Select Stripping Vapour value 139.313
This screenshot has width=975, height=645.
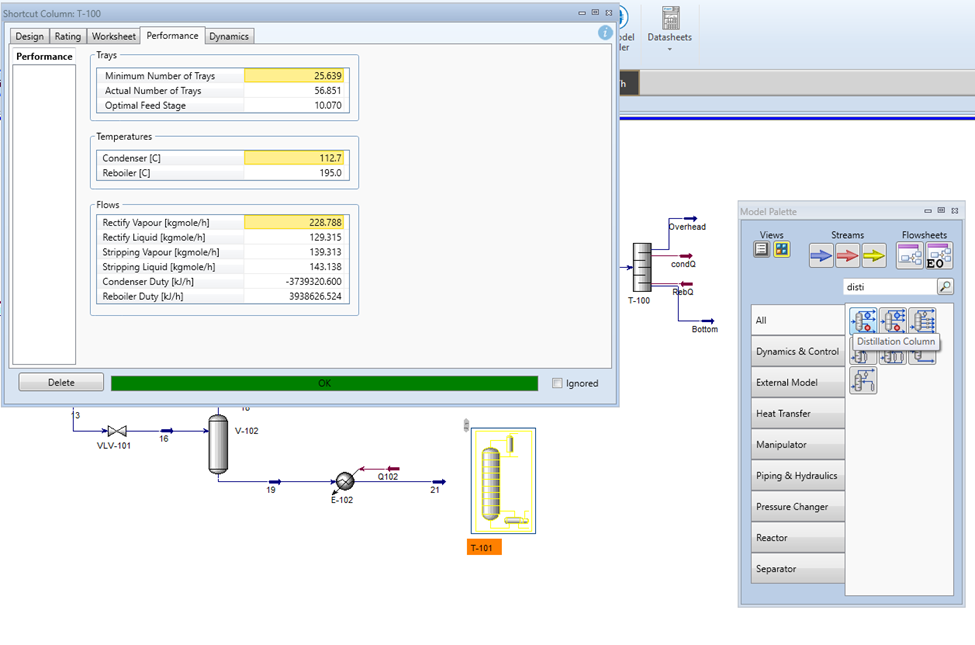pos(294,252)
